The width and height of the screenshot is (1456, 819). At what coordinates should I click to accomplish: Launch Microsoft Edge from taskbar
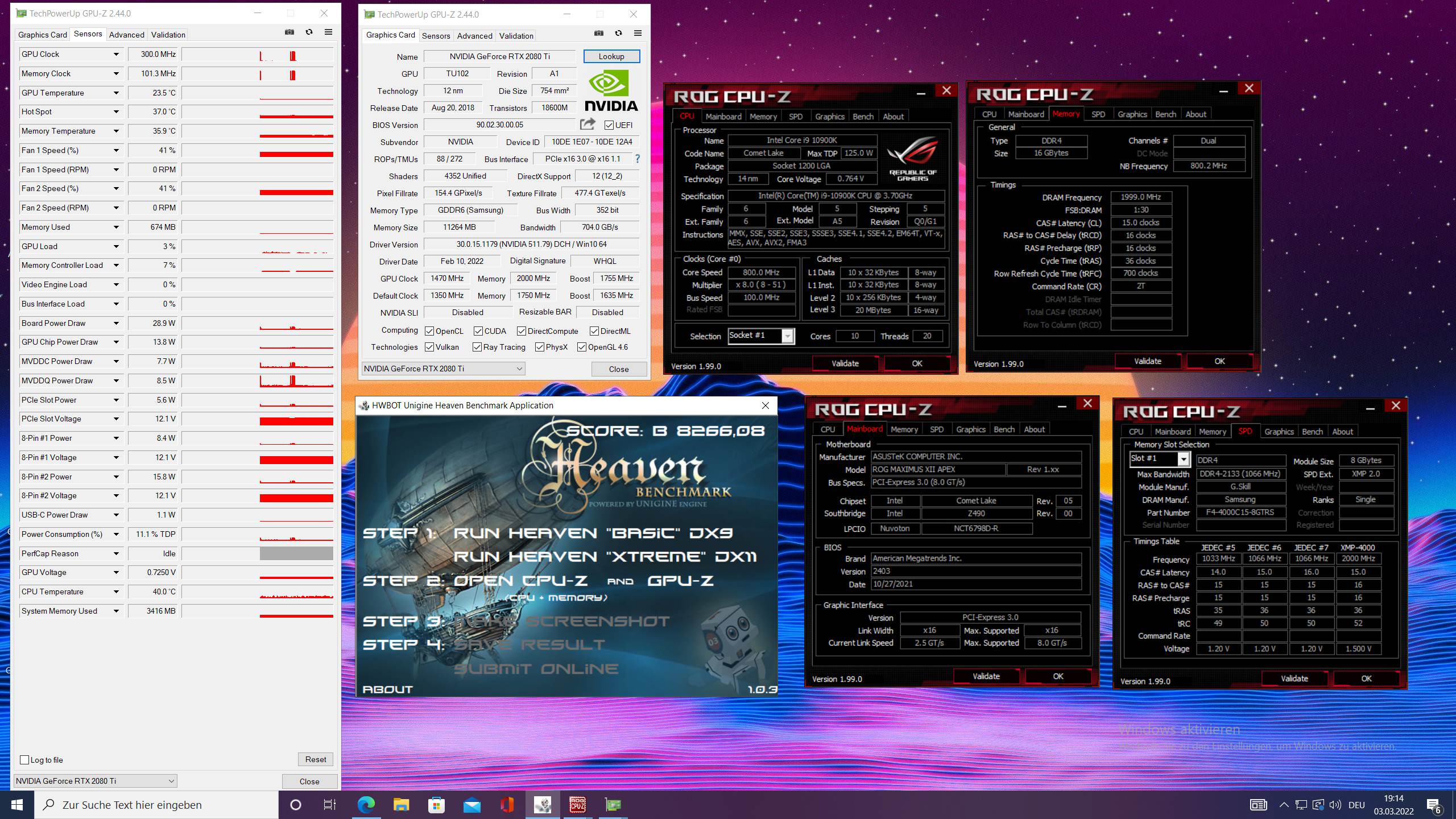click(366, 805)
